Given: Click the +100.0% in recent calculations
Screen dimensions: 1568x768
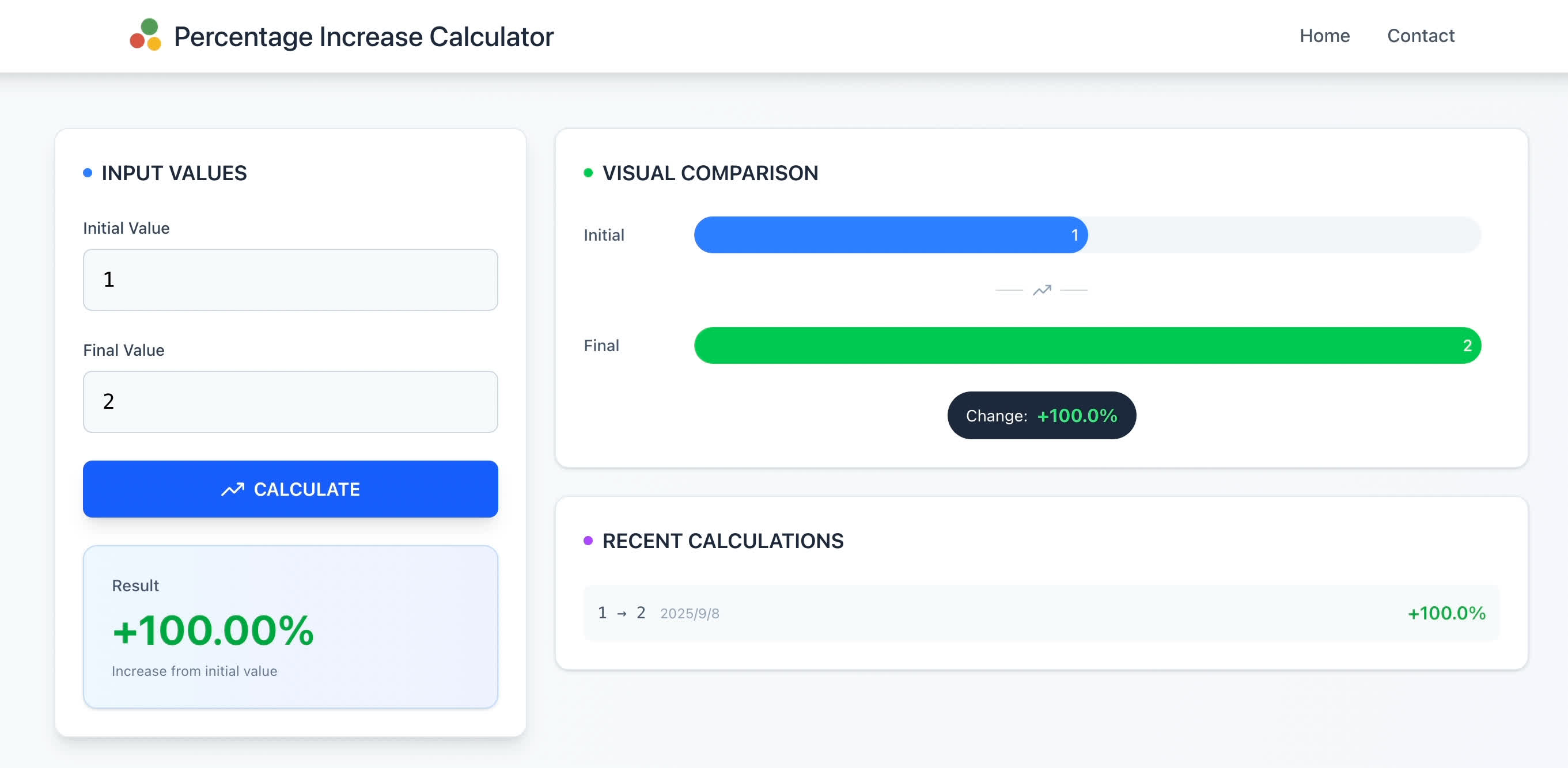Looking at the screenshot, I should 1446,613.
